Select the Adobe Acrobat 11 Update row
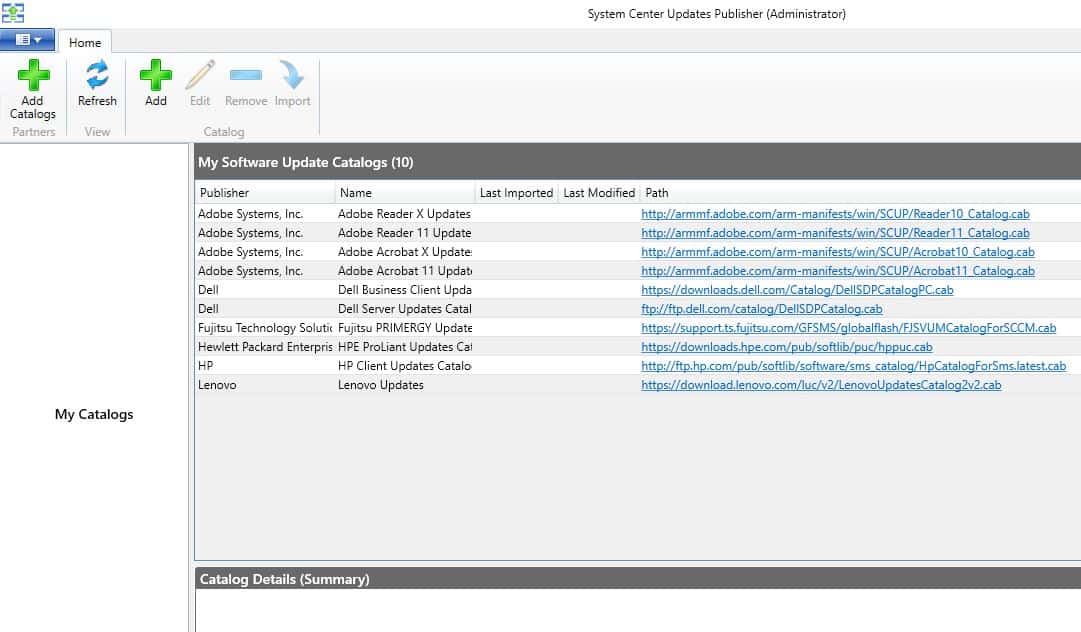The image size is (1081, 632). [638, 271]
